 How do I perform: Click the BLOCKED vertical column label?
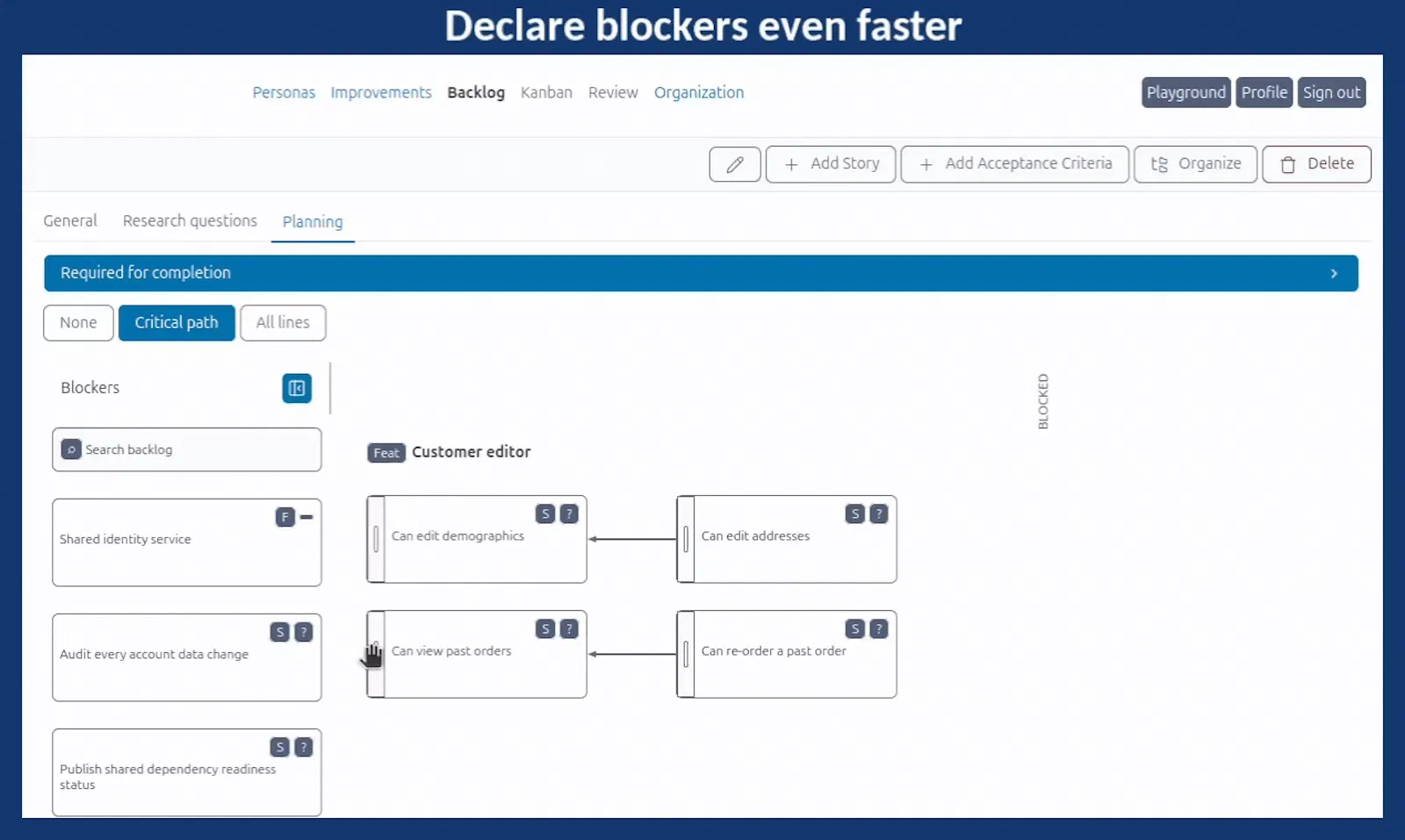click(1043, 401)
